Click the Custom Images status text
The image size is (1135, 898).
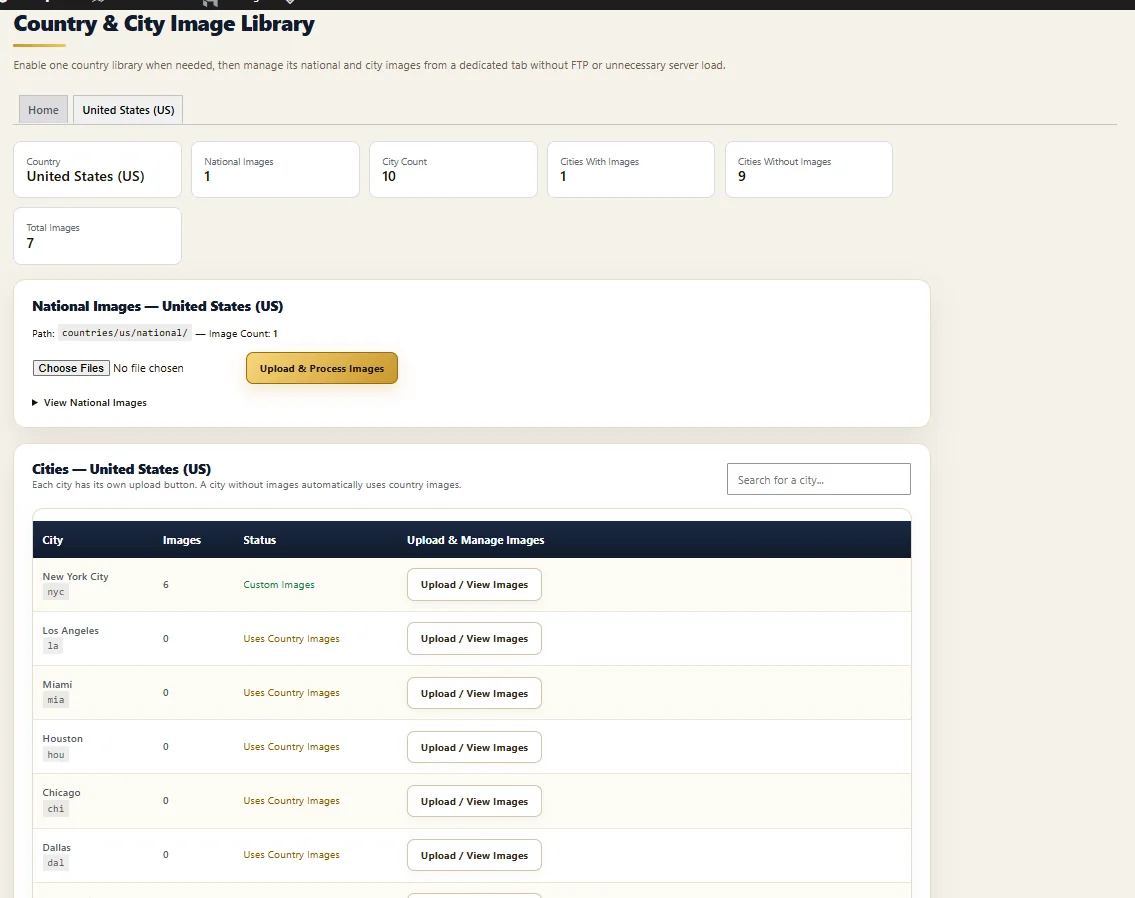point(279,585)
